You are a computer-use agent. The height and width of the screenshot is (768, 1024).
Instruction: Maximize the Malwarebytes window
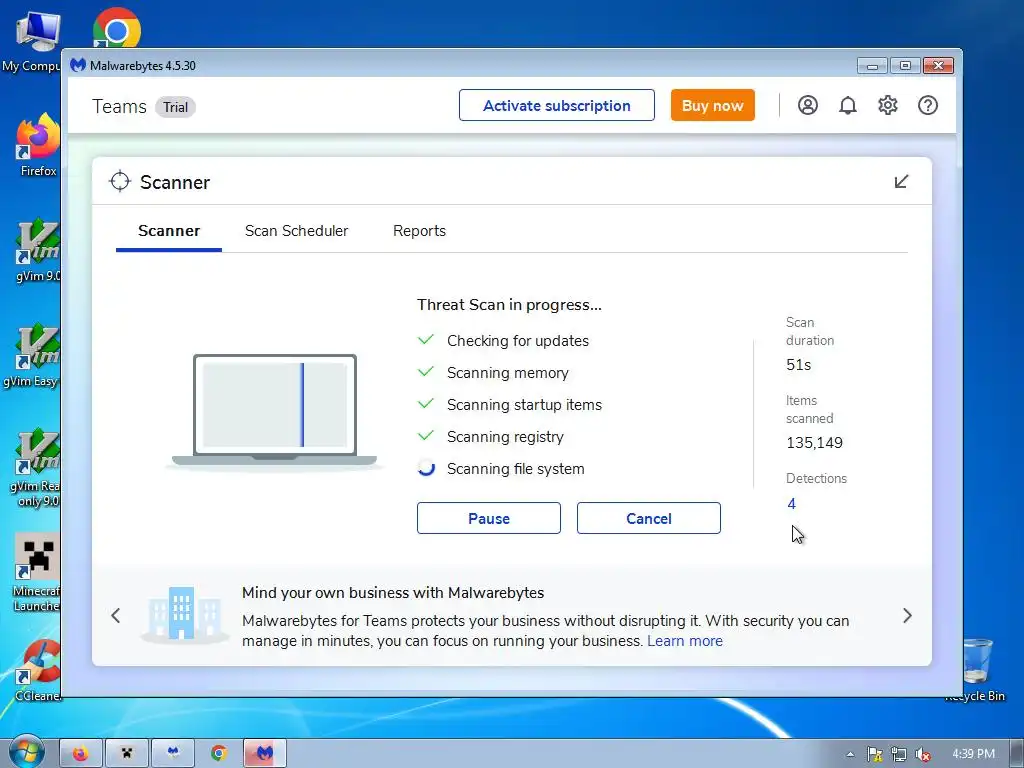coord(905,66)
